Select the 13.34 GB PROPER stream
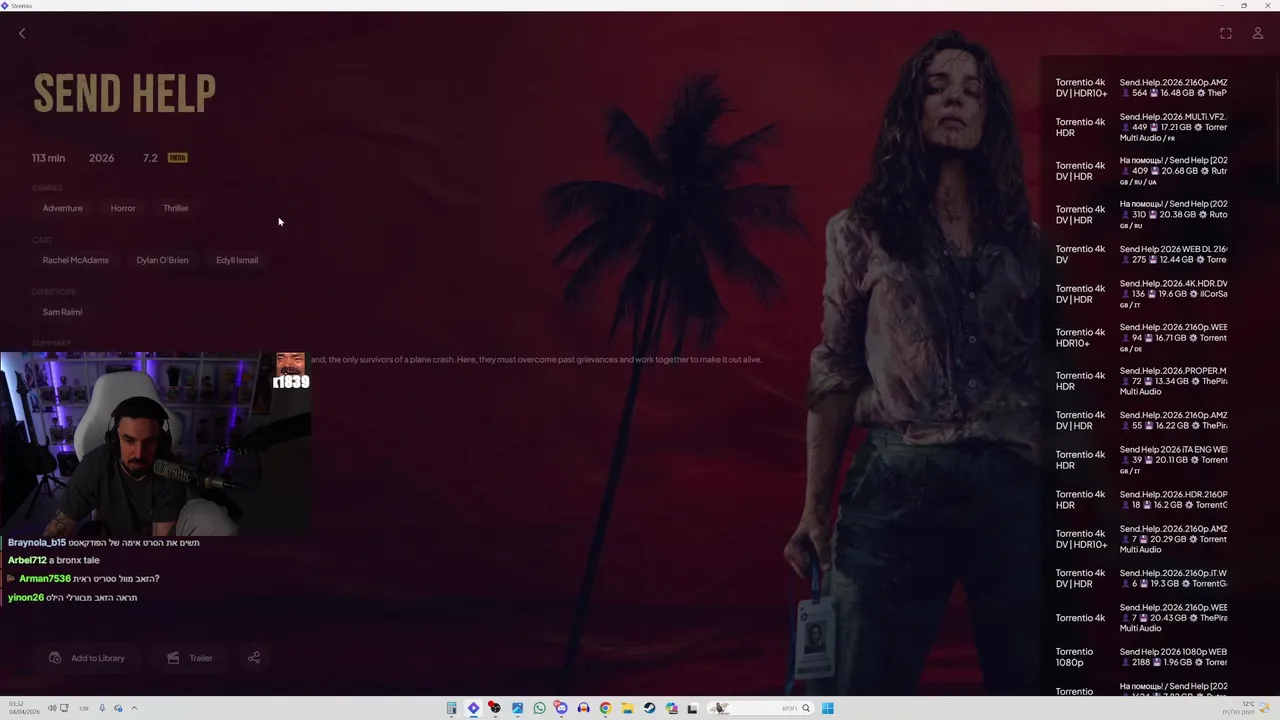1280x720 pixels. tap(1141, 381)
